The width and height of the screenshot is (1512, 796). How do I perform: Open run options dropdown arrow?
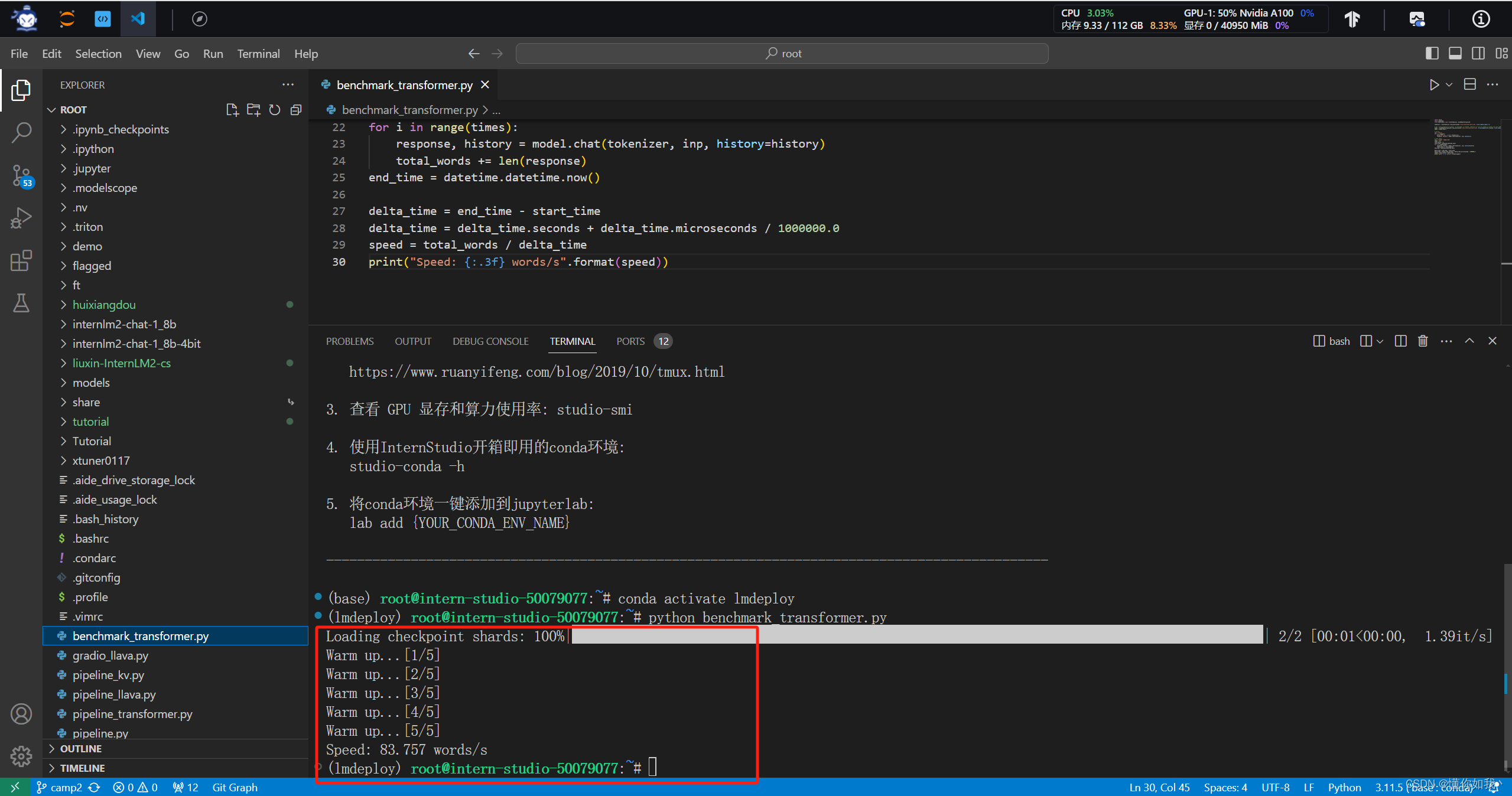1449,85
